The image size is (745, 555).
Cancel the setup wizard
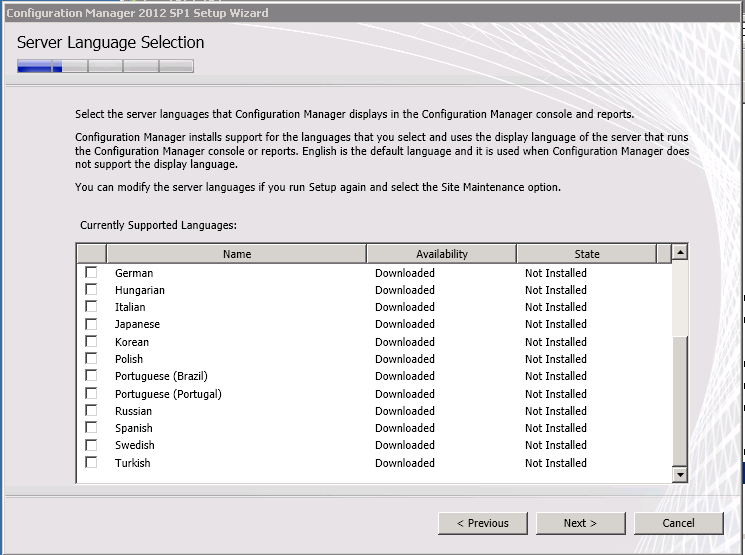(678, 523)
